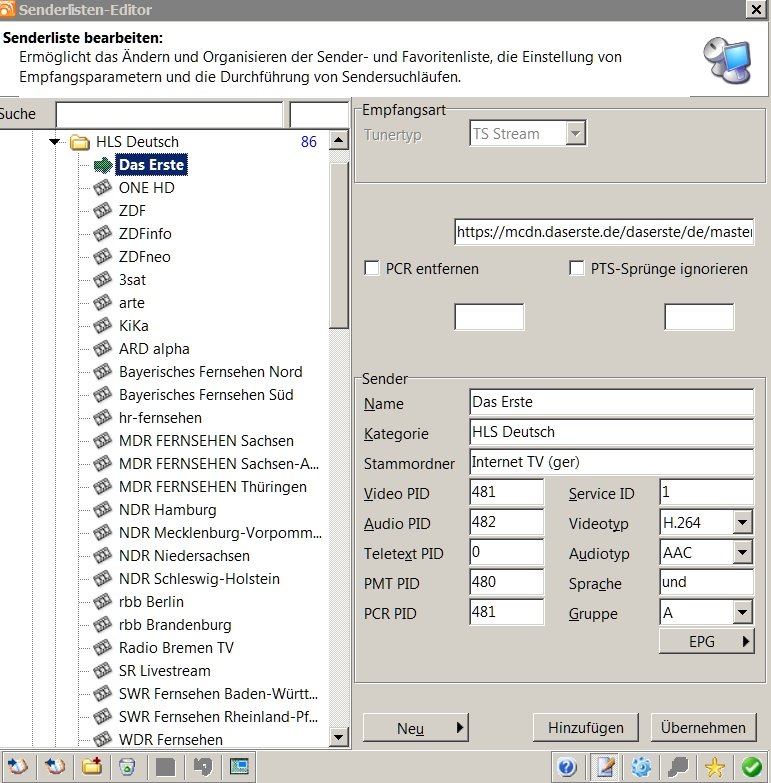Click the green arrow icon beside Das Erste
771x783 pixels.
click(x=103, y=165)
